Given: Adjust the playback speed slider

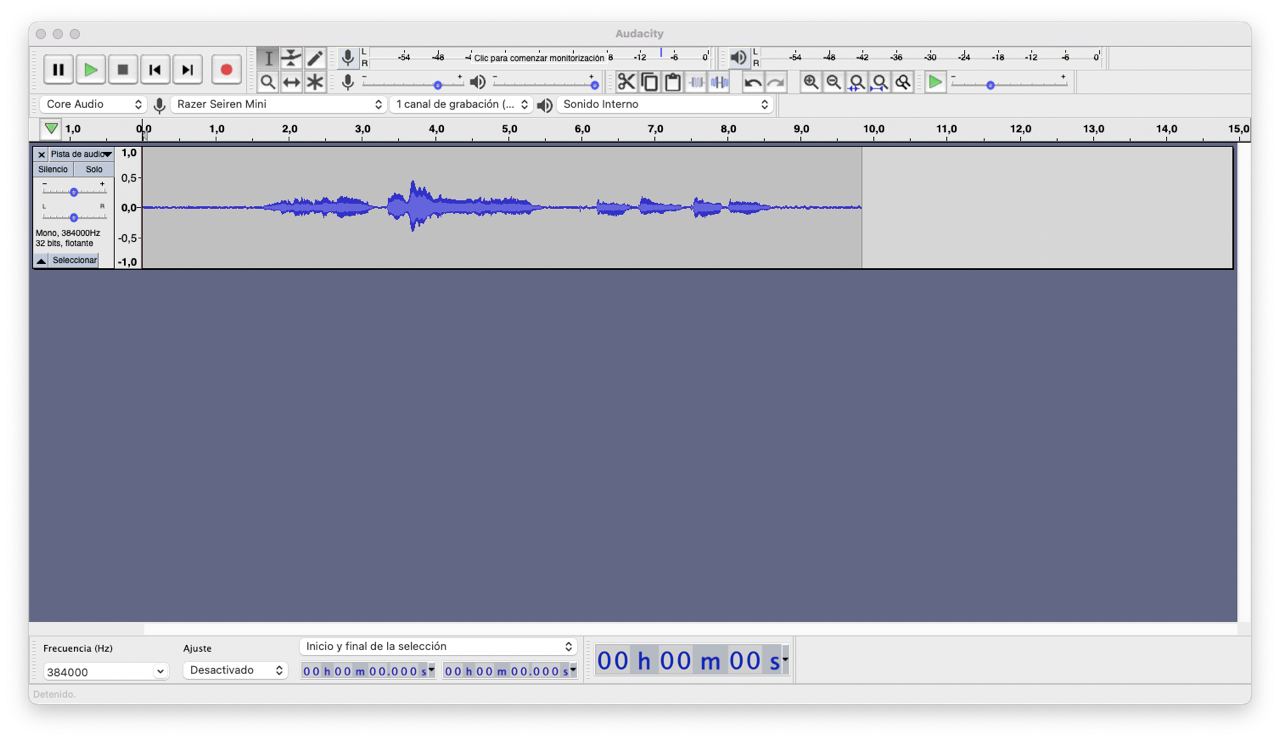Looking at the screenshot, I should tap(990, 83).
